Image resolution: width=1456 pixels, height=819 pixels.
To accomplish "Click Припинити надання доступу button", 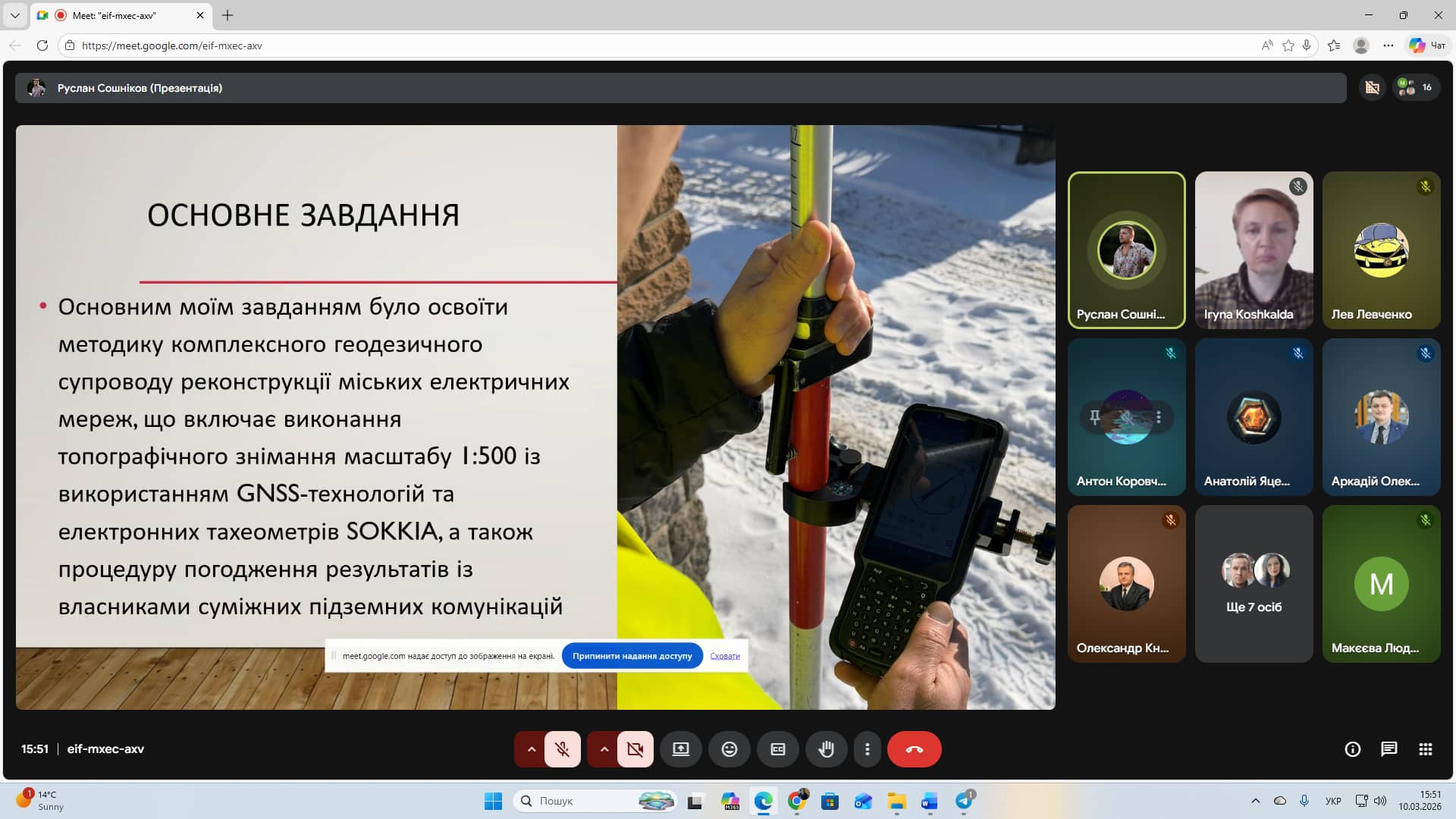I will pyautogui.click(x=632, y=656).
